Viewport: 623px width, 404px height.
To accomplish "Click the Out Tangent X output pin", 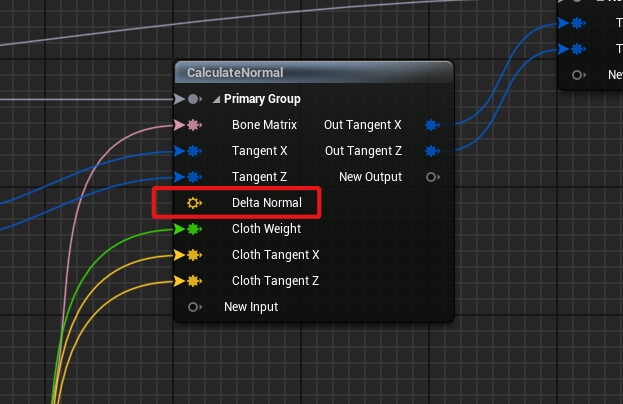I will coord(432,125).
